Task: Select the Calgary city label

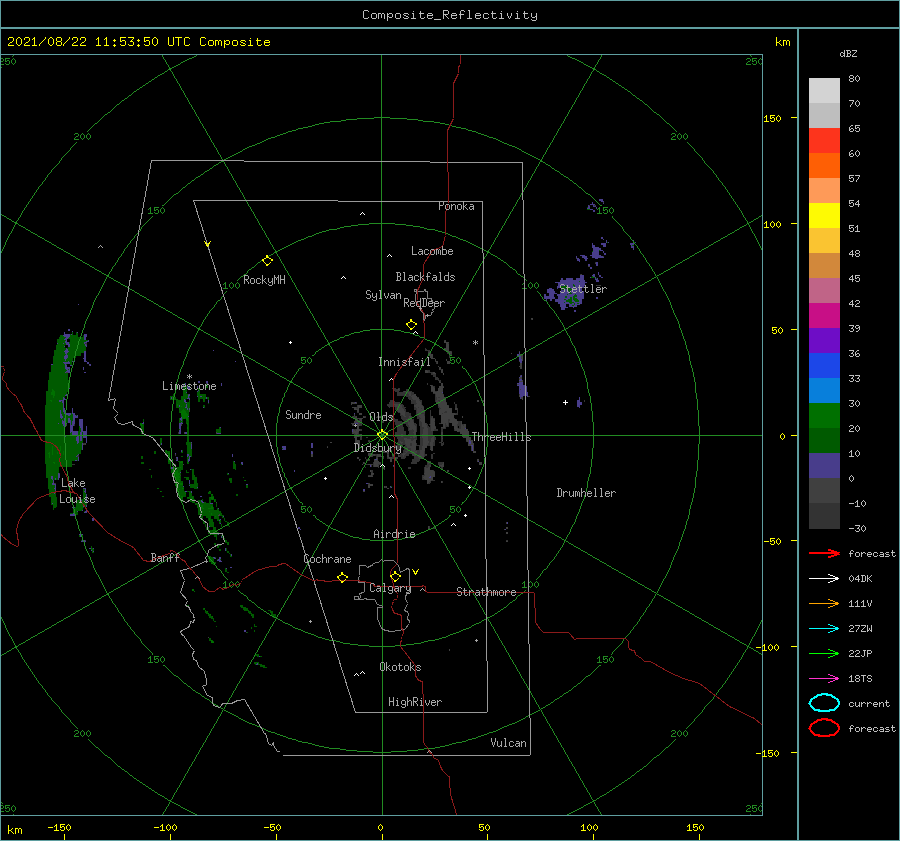Action: point(390,588)
